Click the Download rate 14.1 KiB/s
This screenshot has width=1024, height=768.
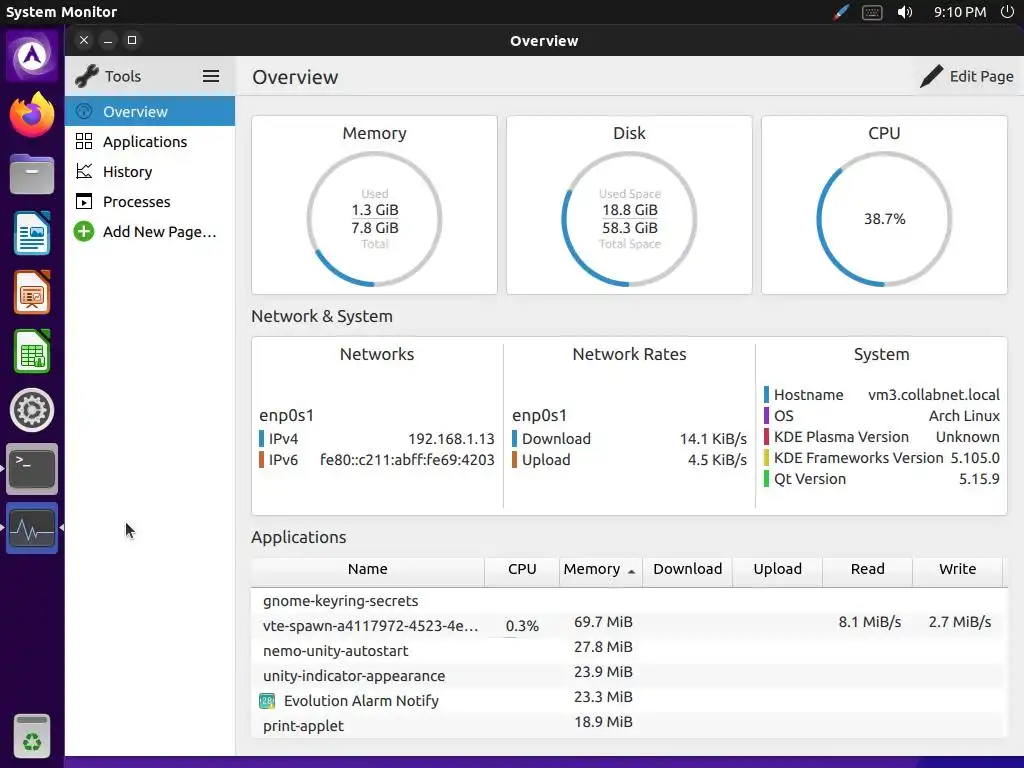click(713, 439)
